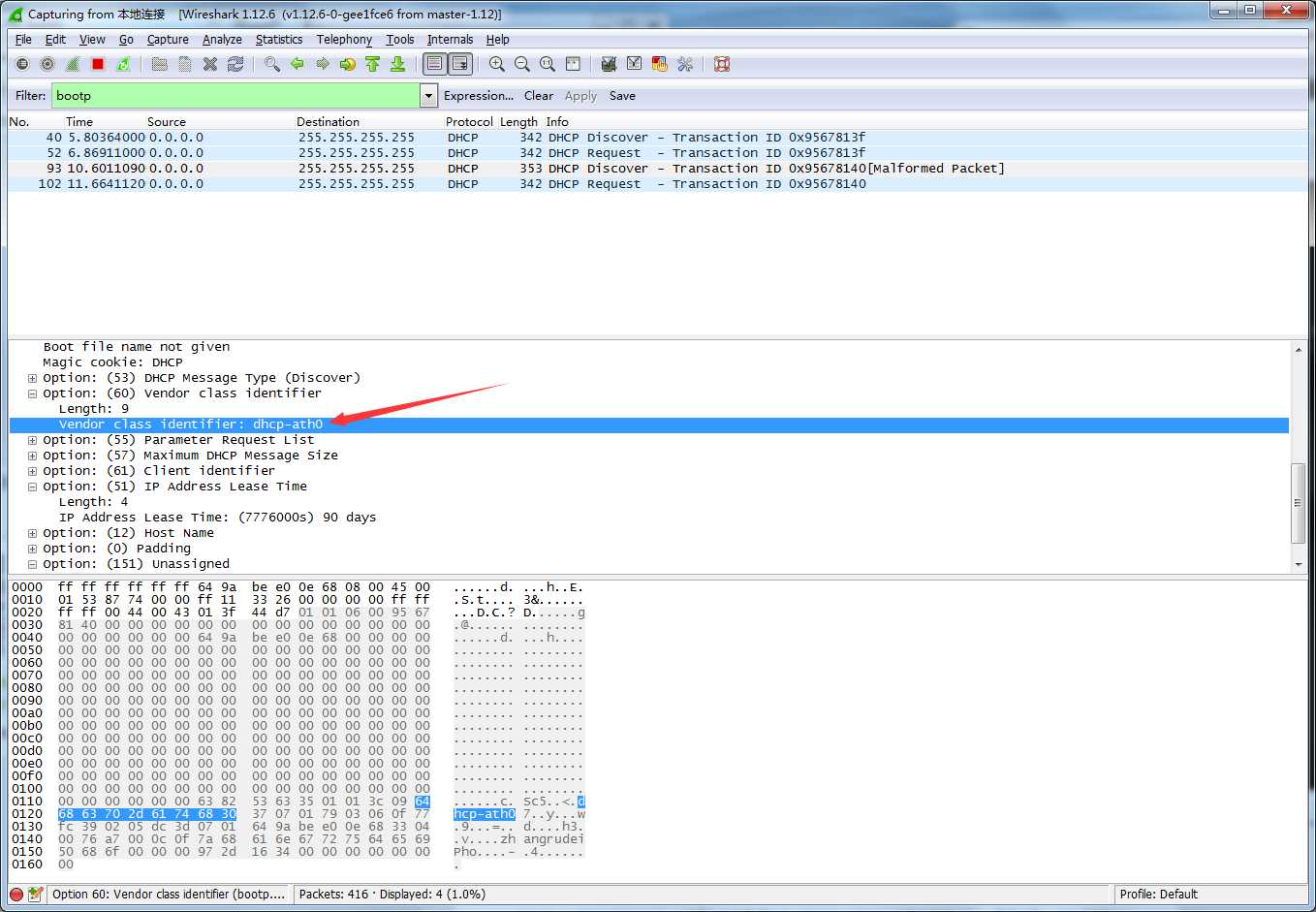The height and width of the screenshot is (912, 1316).
Task: Open the Telephony menu
Action: pyautogui.click(x=344, y=40)
